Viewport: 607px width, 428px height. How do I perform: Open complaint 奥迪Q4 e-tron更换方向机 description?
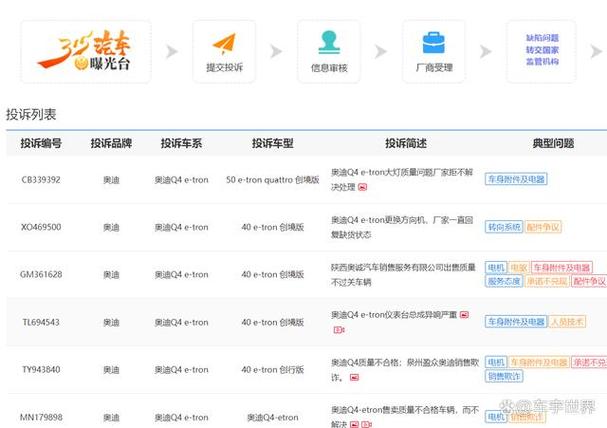[402, 227]
